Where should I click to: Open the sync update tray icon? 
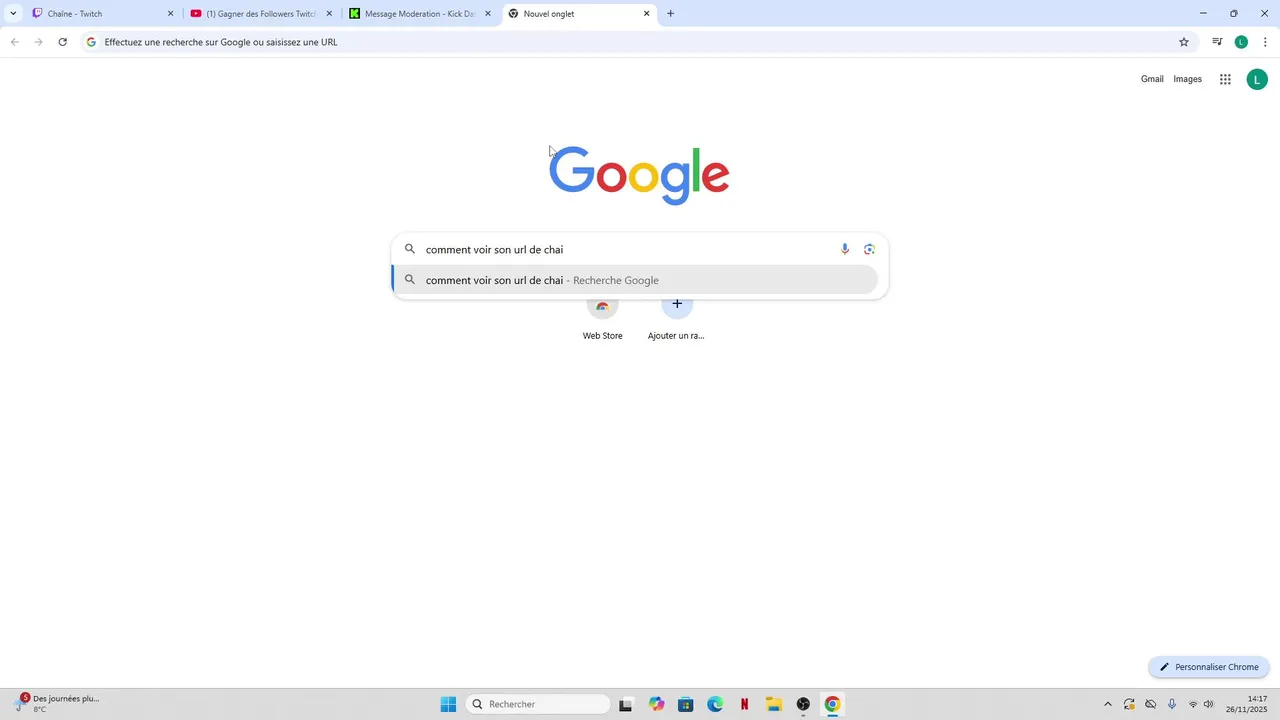(x=1129, y=704)
